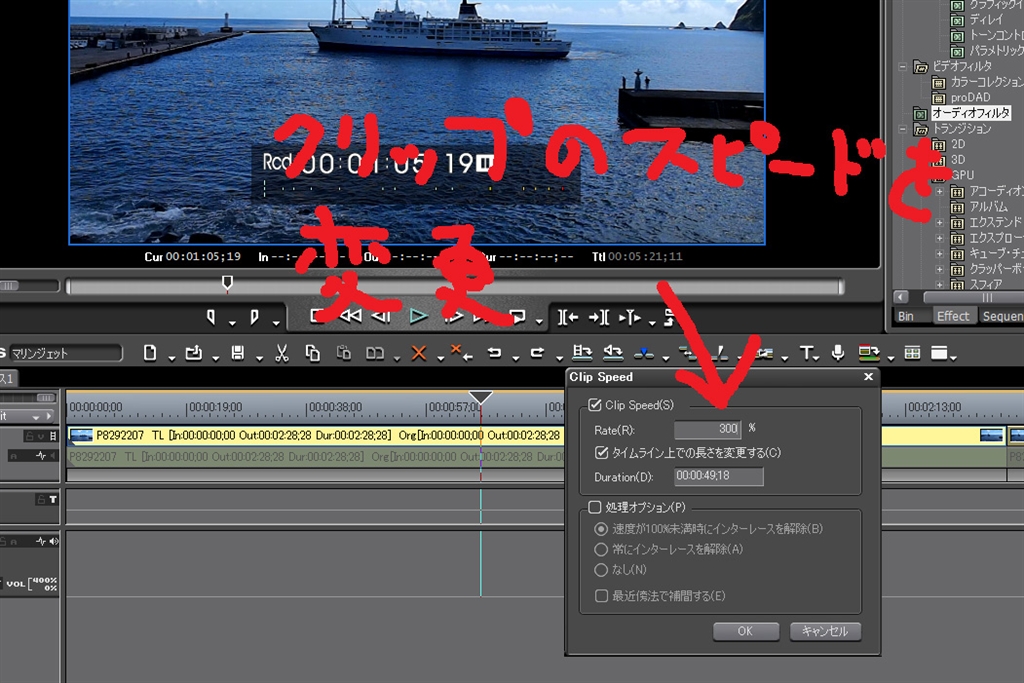
Task: Click the Toggle Bin Window grid icon
Action: pyautogui.click(x=912, y=353)
